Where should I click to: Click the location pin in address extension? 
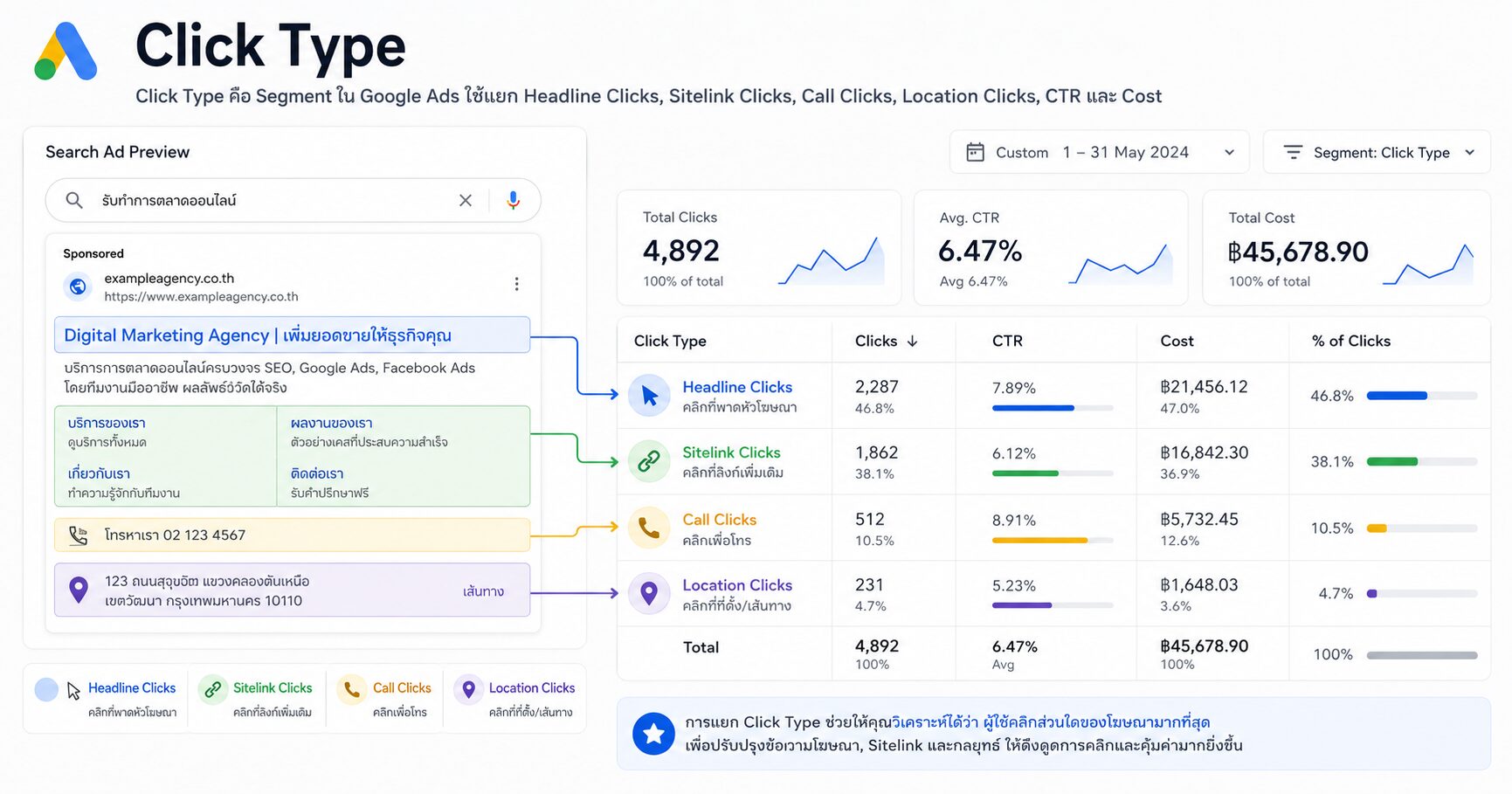pos(79,590)
